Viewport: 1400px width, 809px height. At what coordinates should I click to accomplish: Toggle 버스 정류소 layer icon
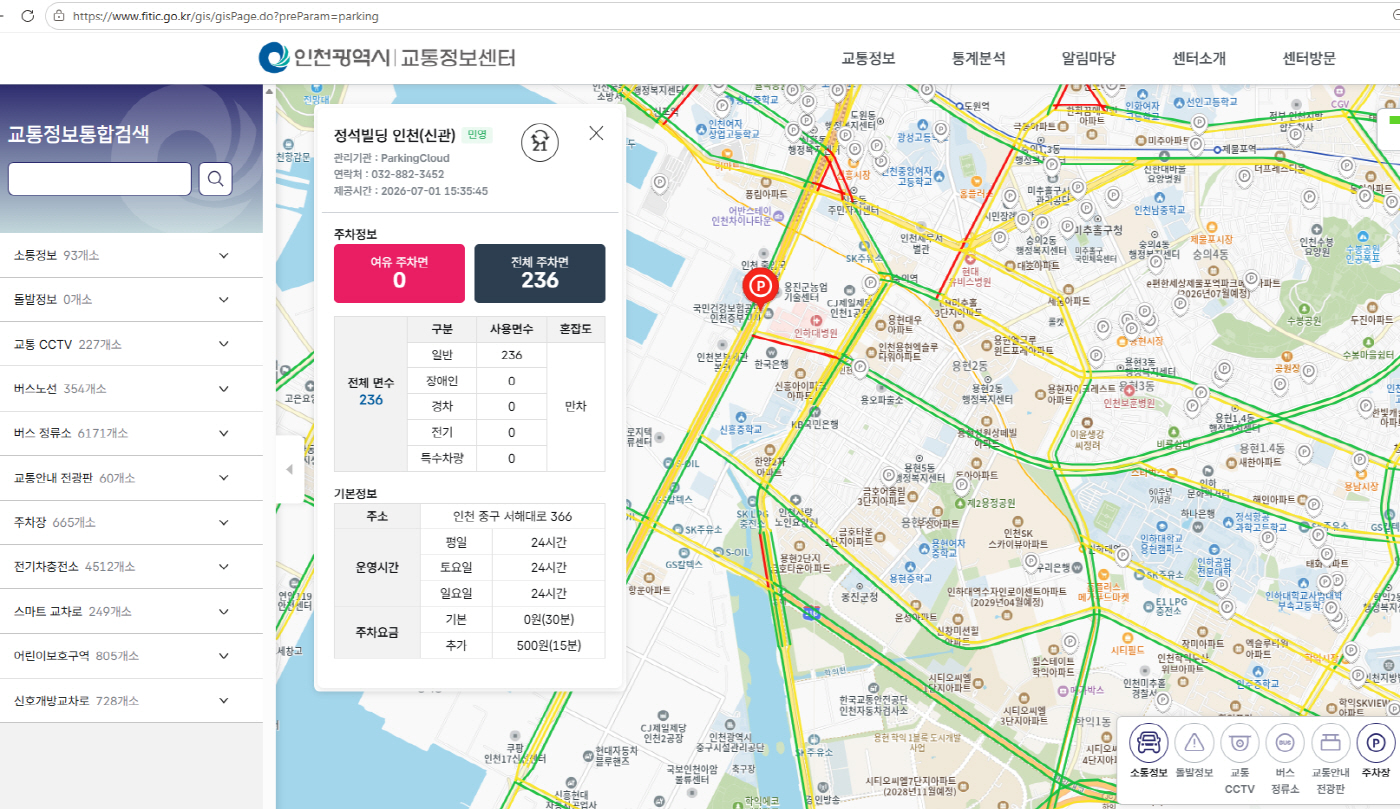[x=1285, y=743]
